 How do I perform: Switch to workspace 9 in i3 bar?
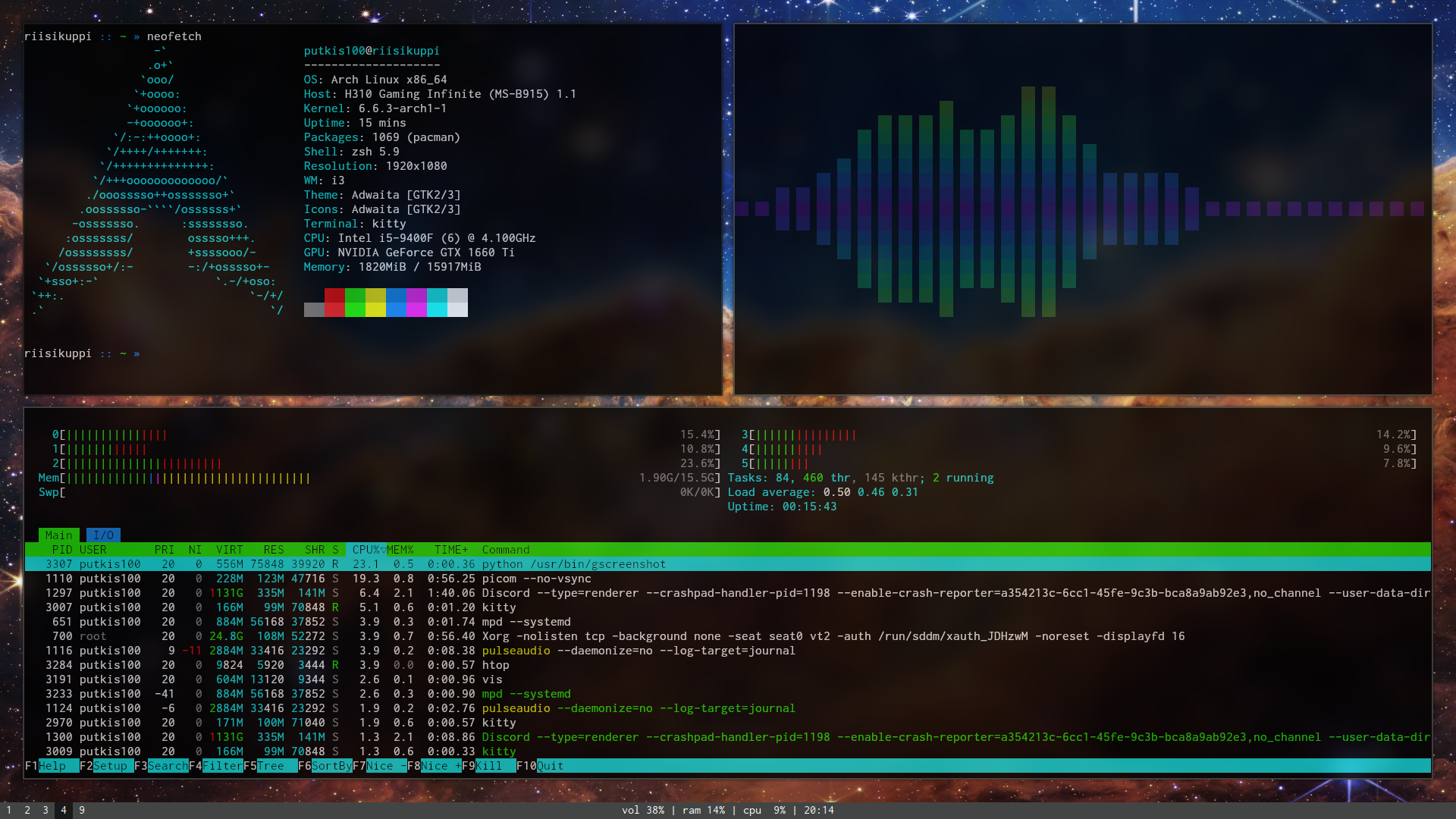coord(82,811)
